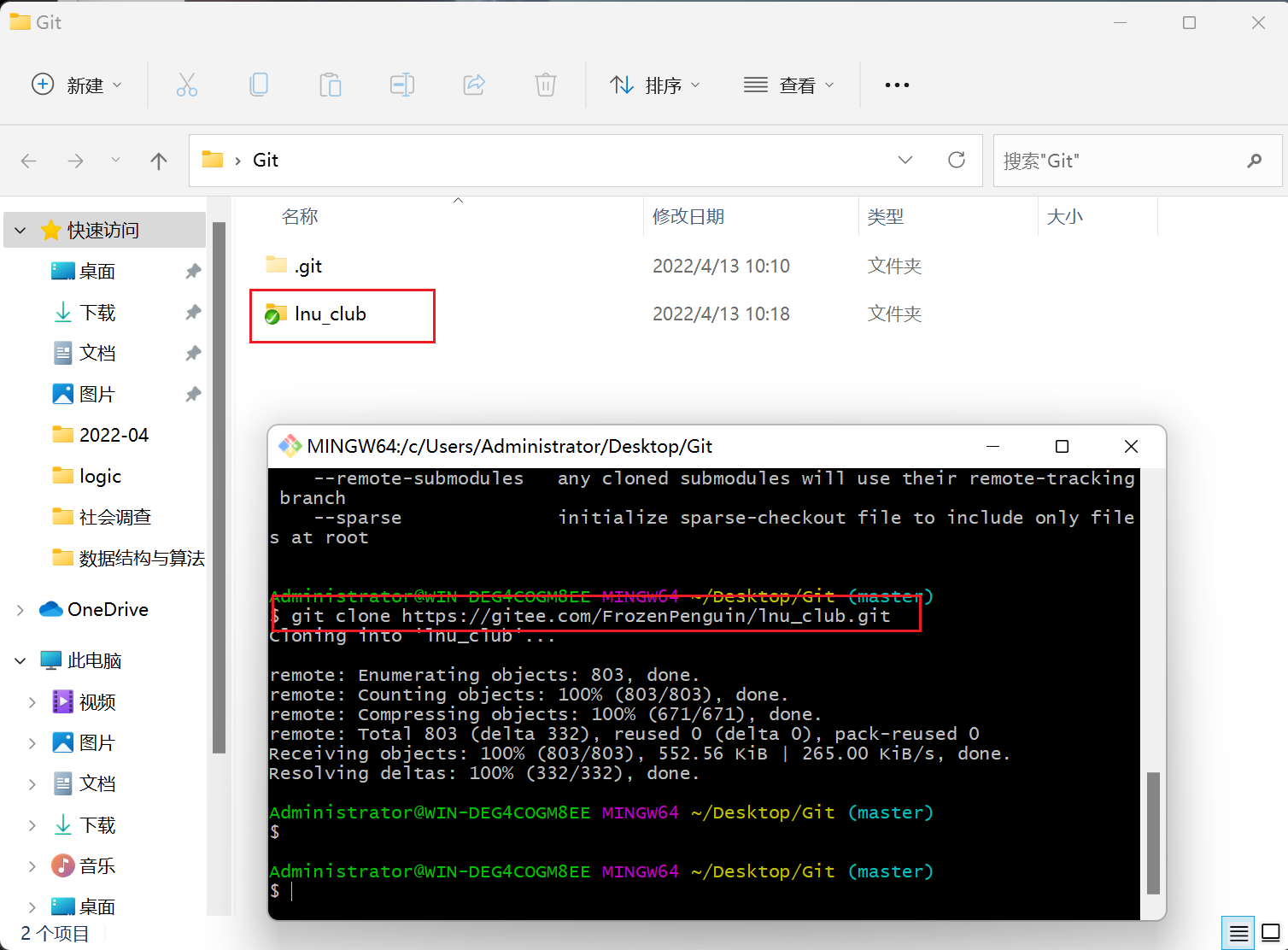Minimize the Git Bash terminal window
Screen dimensions: 1288x950
click(992, 447)
